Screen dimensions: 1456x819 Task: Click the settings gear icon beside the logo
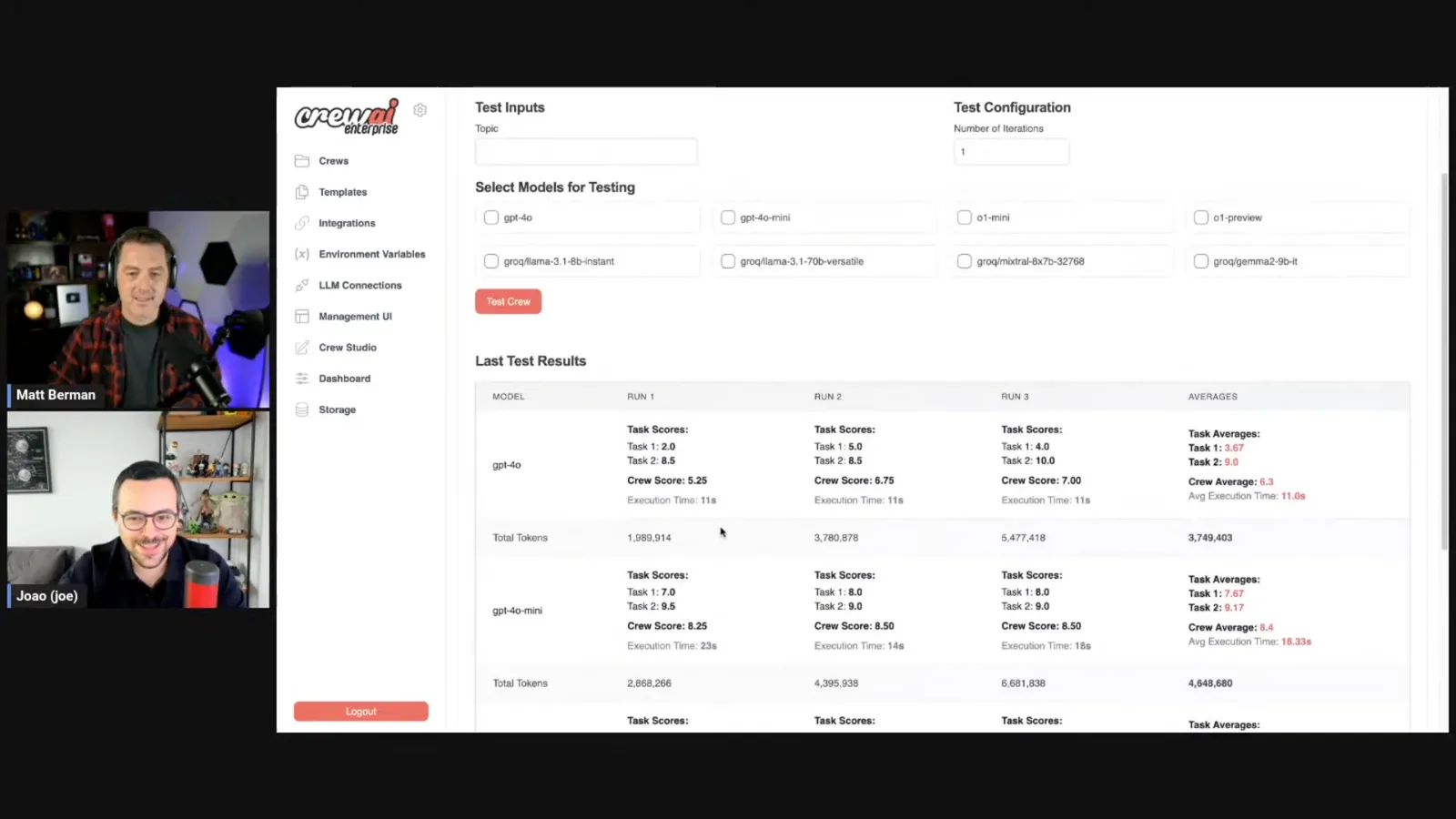coord(420,110)
